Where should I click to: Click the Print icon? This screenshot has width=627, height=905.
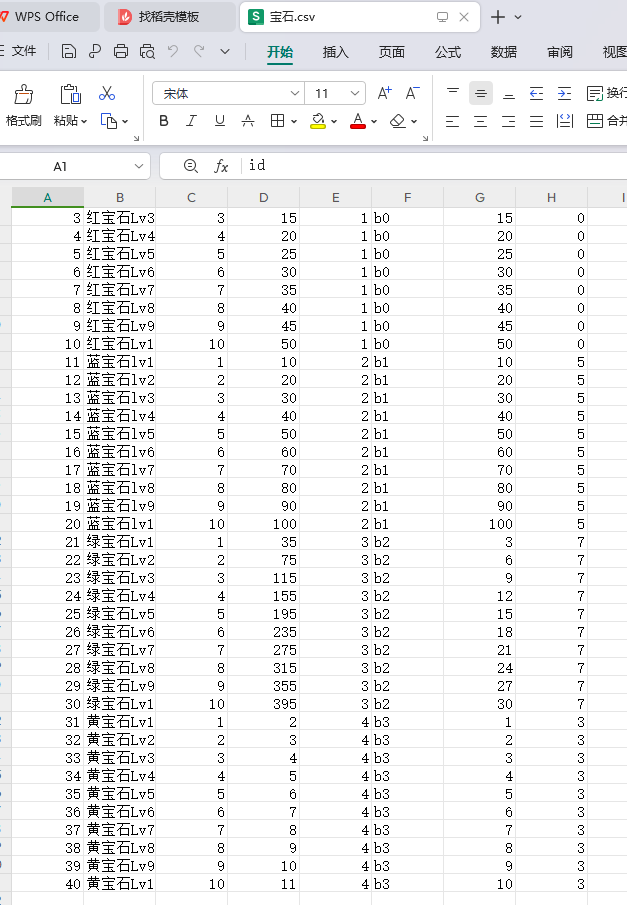tap(121, 52)
